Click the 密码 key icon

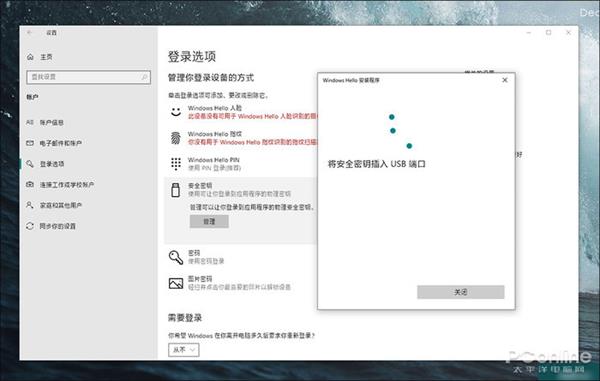click(x=176, y=257)
